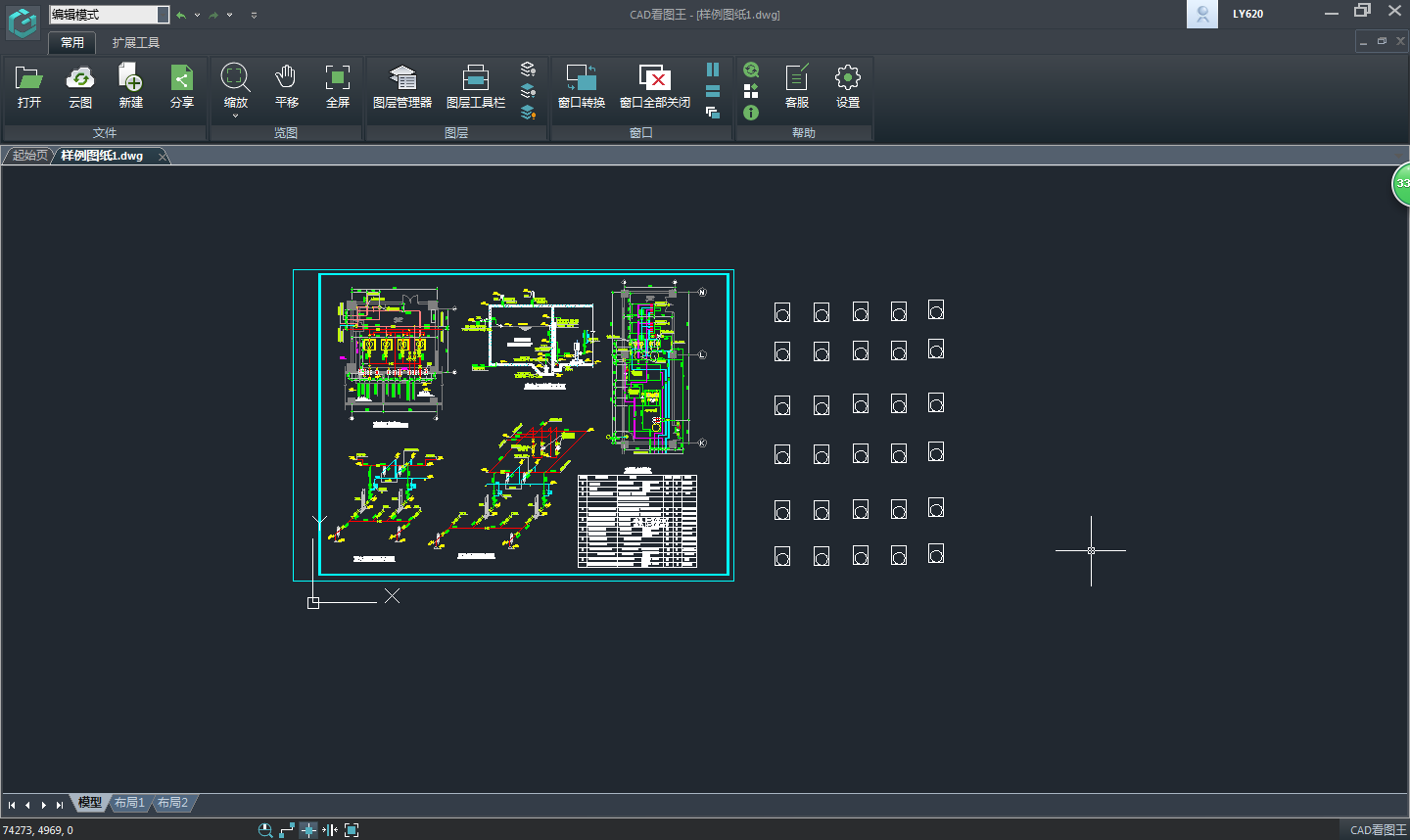
Task: Switch to the 布局1 layout tab
Action: [x=129, y=803]
